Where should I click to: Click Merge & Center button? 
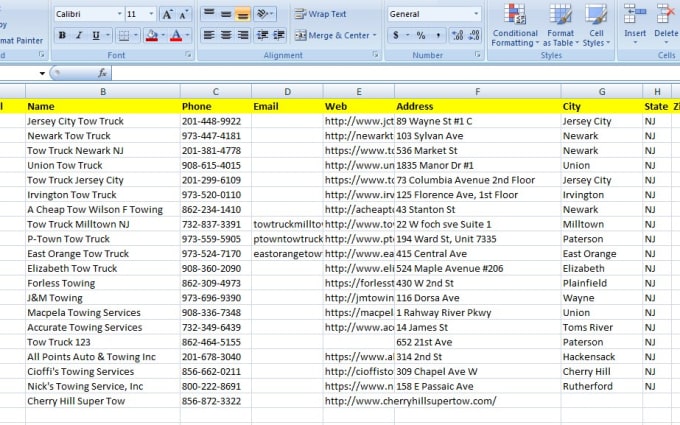(332, 35)
